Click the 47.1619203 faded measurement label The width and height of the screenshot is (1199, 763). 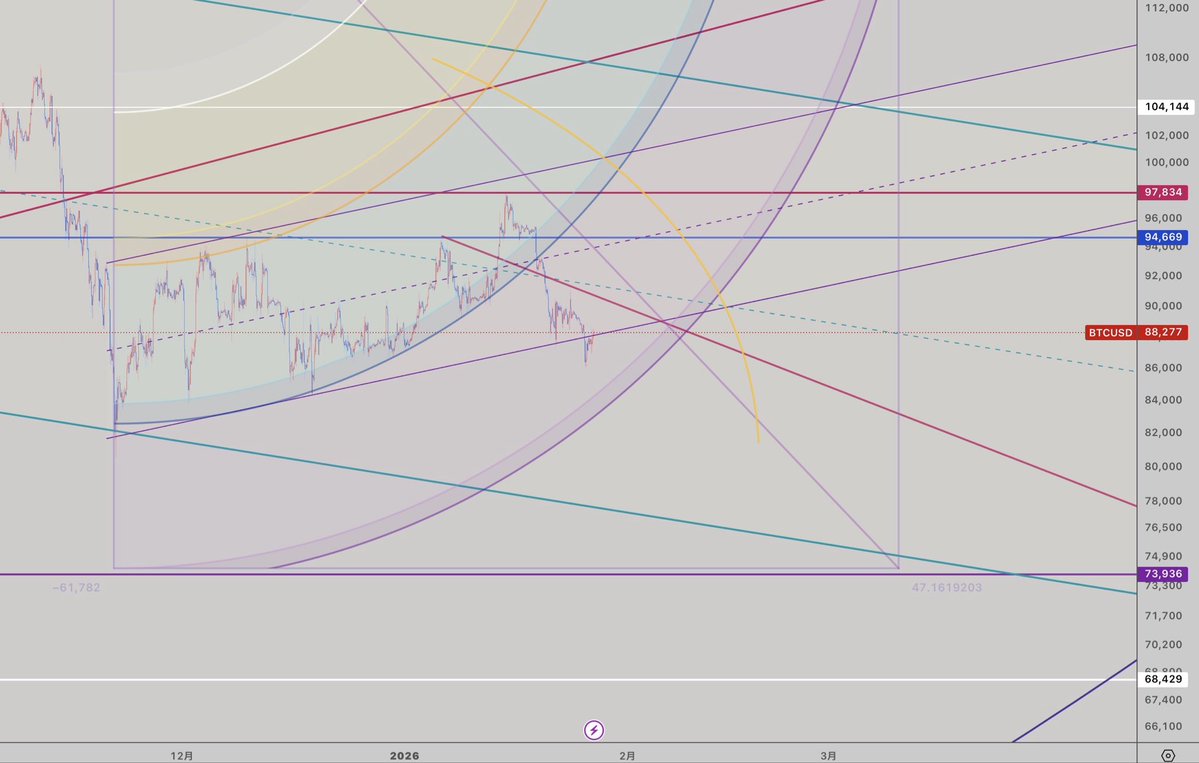point(947,587)
